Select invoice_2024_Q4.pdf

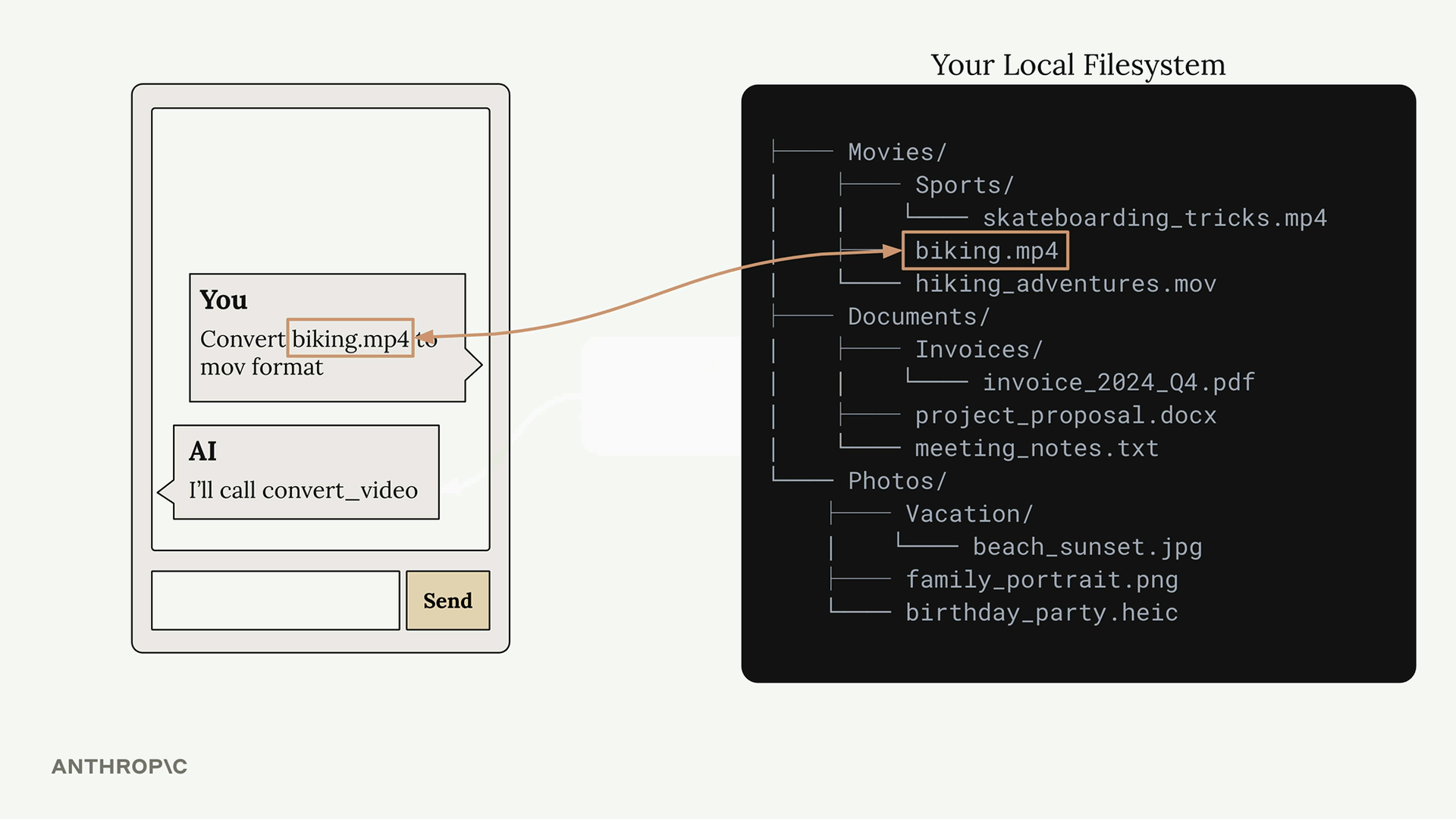tap(1118, 382)
